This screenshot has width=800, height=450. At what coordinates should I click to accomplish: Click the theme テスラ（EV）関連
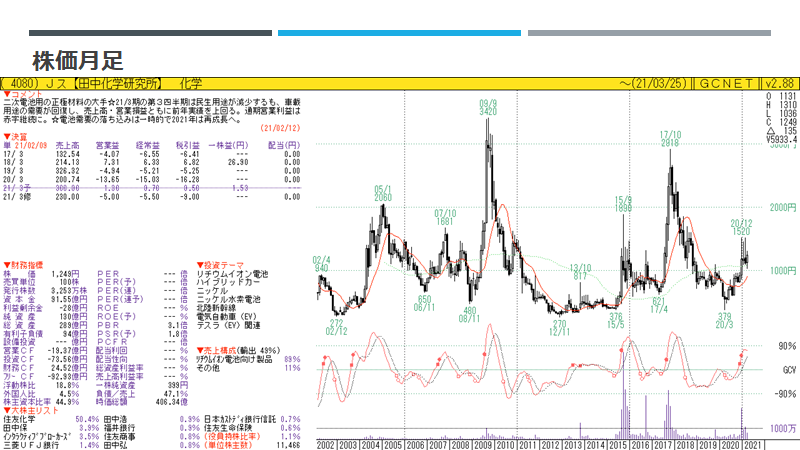pos(229,325)
